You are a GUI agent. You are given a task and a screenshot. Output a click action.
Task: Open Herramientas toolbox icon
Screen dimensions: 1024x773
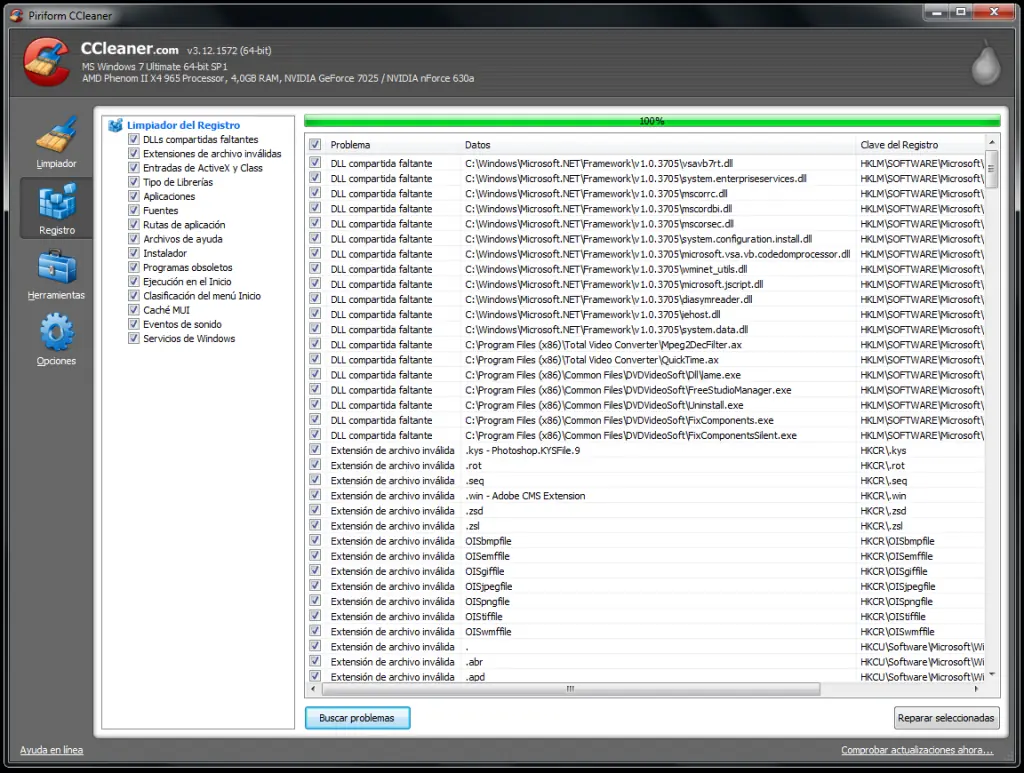(57, 268)
